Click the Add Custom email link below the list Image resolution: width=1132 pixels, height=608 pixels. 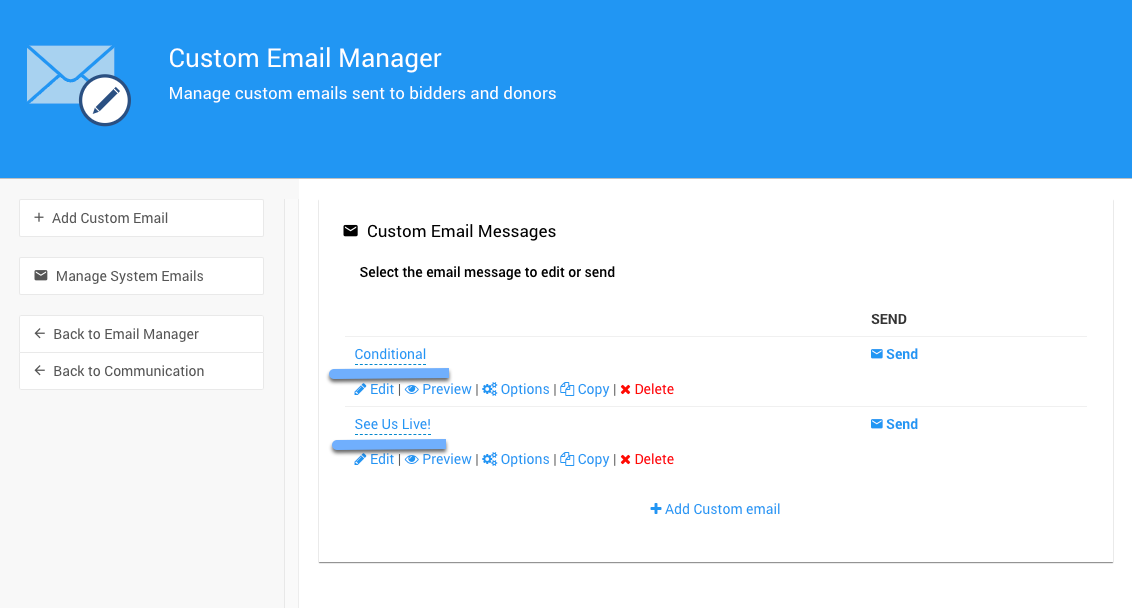[x=715, y=509]
